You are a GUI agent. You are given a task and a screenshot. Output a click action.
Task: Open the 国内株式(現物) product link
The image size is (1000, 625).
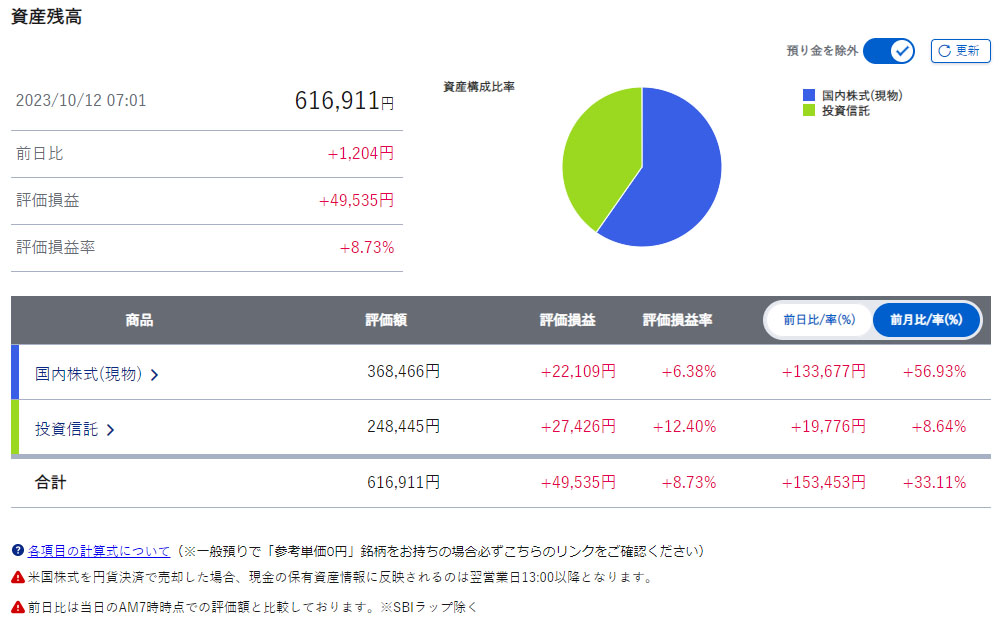point(88,374)
